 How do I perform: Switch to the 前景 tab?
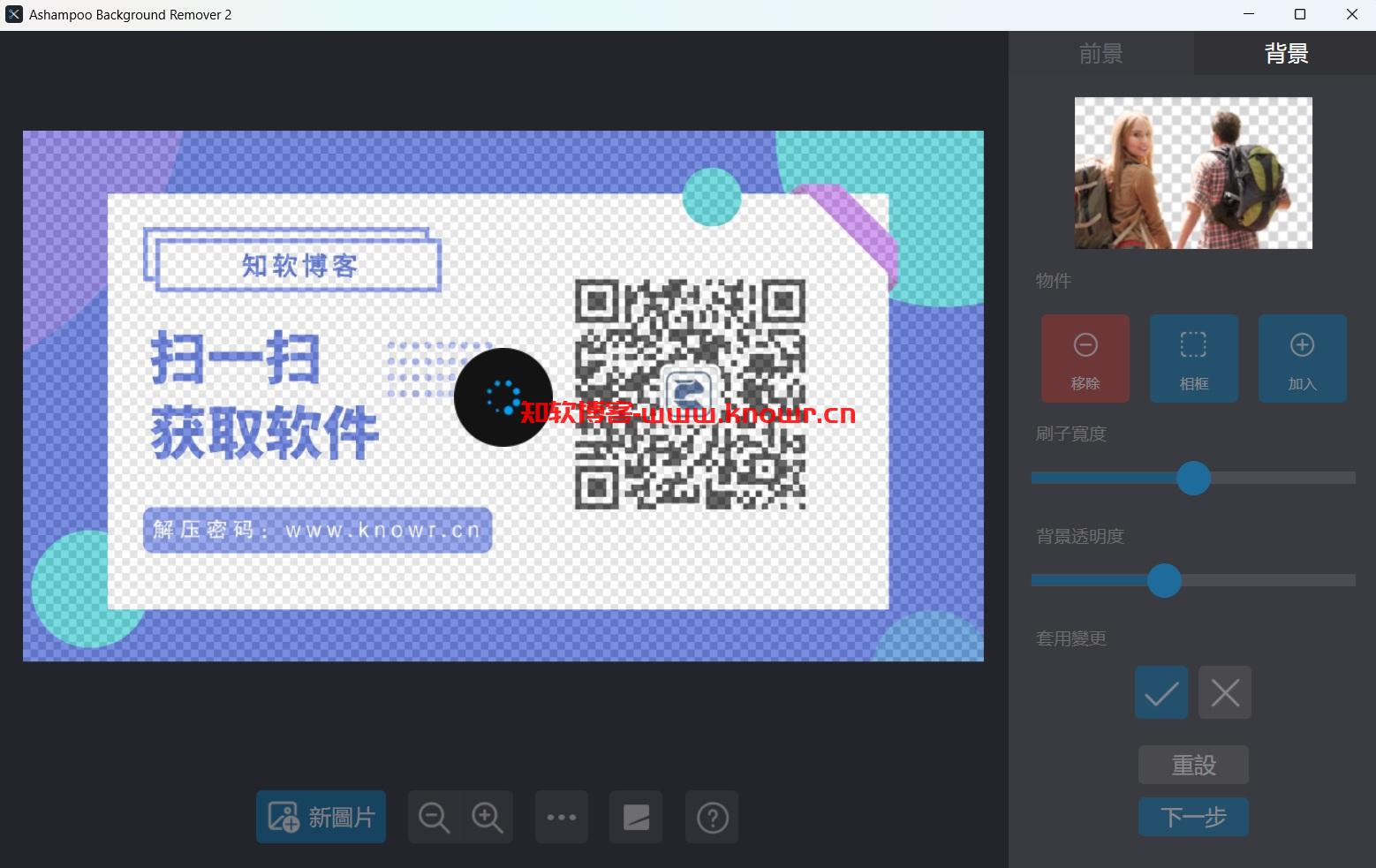[x=1100, y=54]
